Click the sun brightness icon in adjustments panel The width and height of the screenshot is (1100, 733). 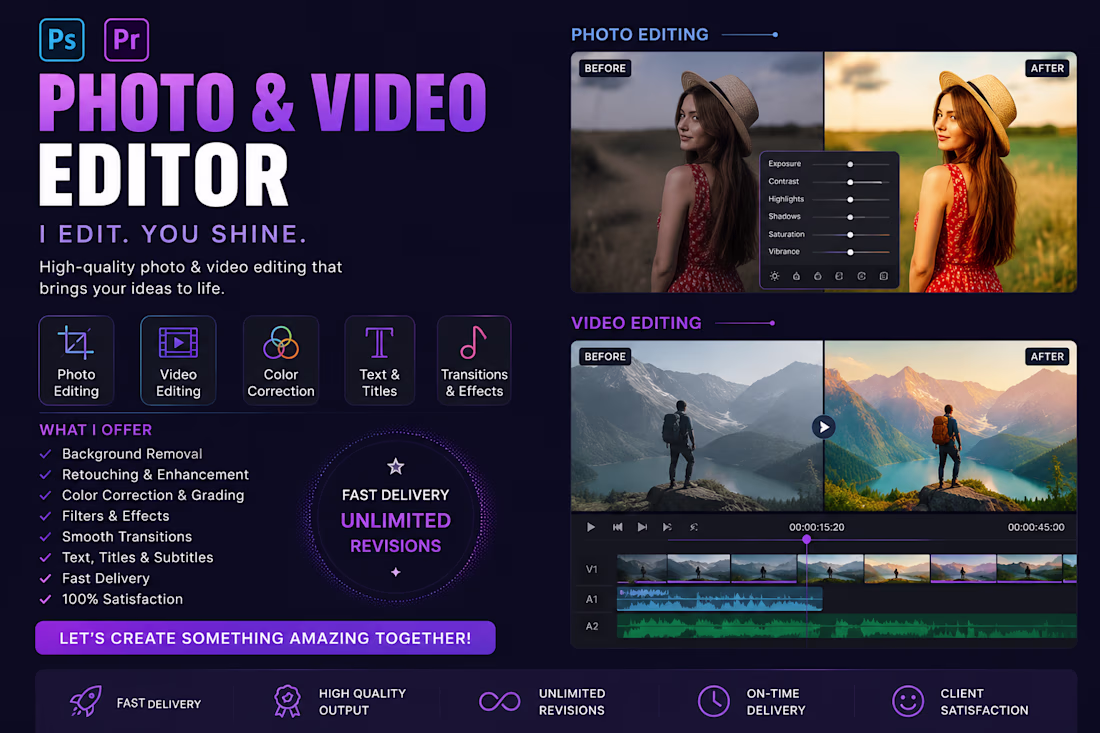click(x=774, y=276)
